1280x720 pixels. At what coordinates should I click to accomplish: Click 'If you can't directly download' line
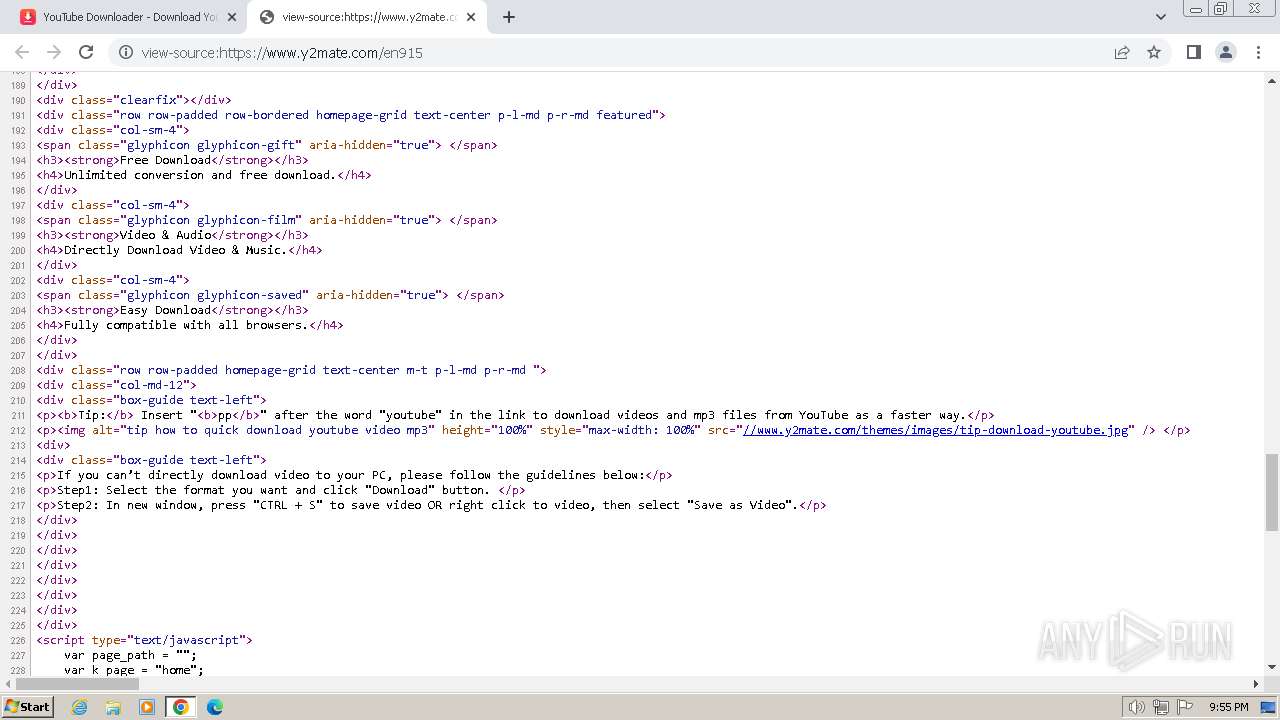coord(355,475)
